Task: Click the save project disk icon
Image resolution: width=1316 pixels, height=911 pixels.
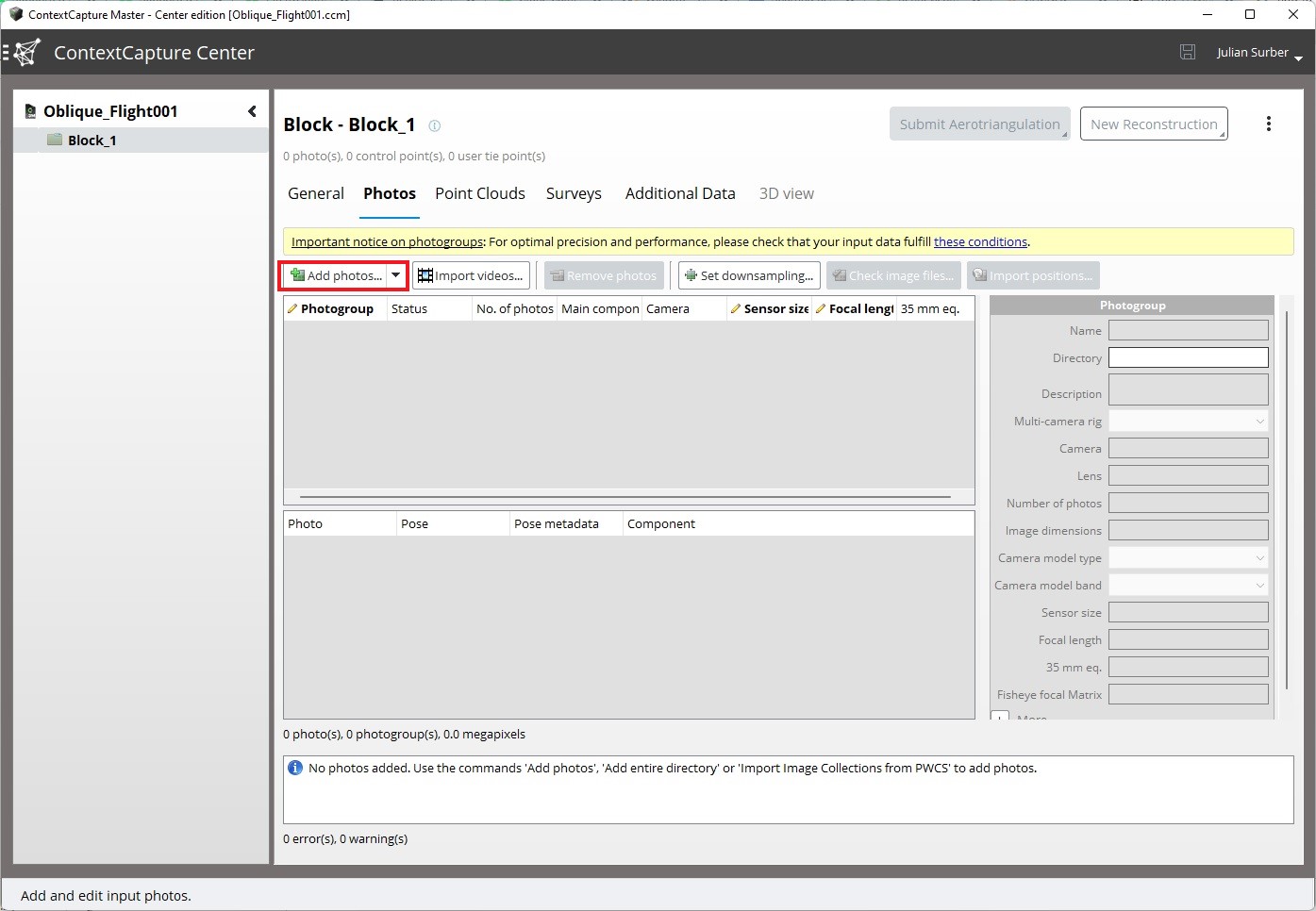Action: (x=1187, y=52)
